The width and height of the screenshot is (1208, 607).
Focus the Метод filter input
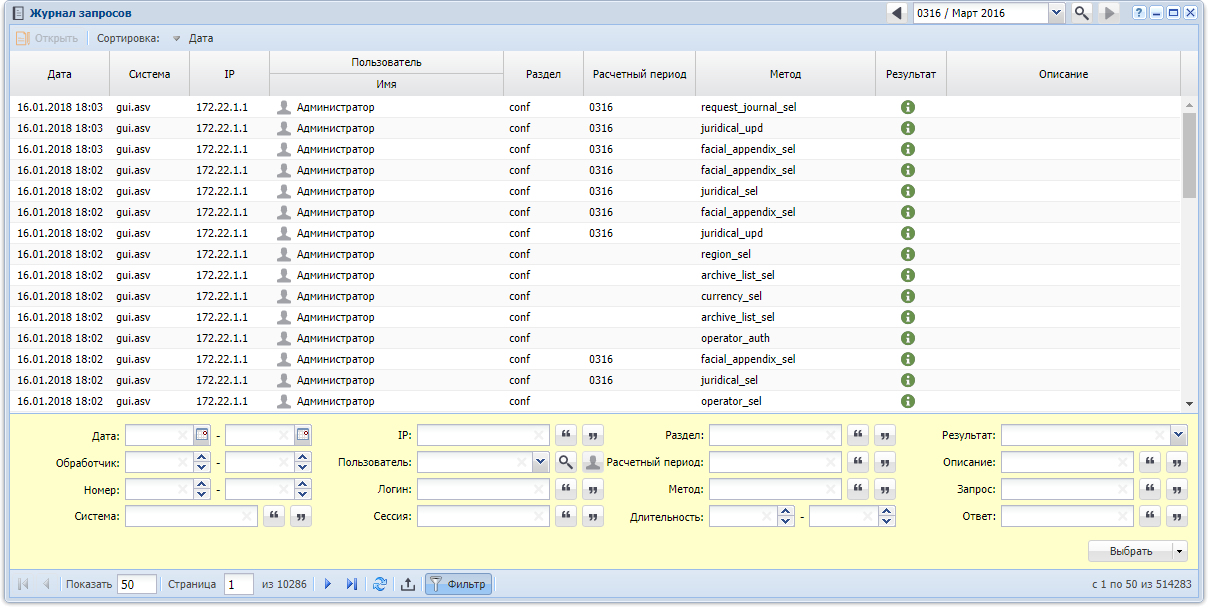point(775,489)
